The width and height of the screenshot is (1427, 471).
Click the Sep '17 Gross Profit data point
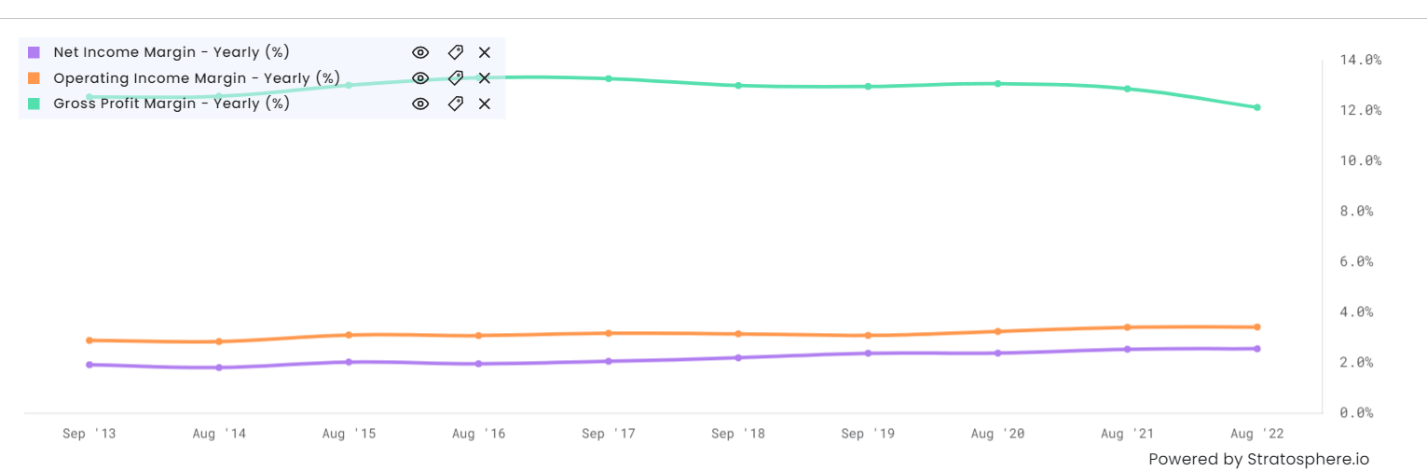(608, 78)
